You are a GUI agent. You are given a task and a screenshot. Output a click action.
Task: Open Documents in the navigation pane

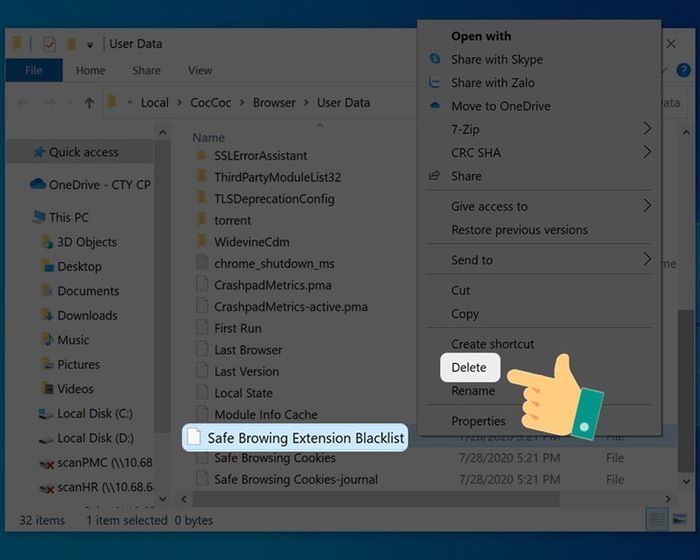(x=81, y=291)
